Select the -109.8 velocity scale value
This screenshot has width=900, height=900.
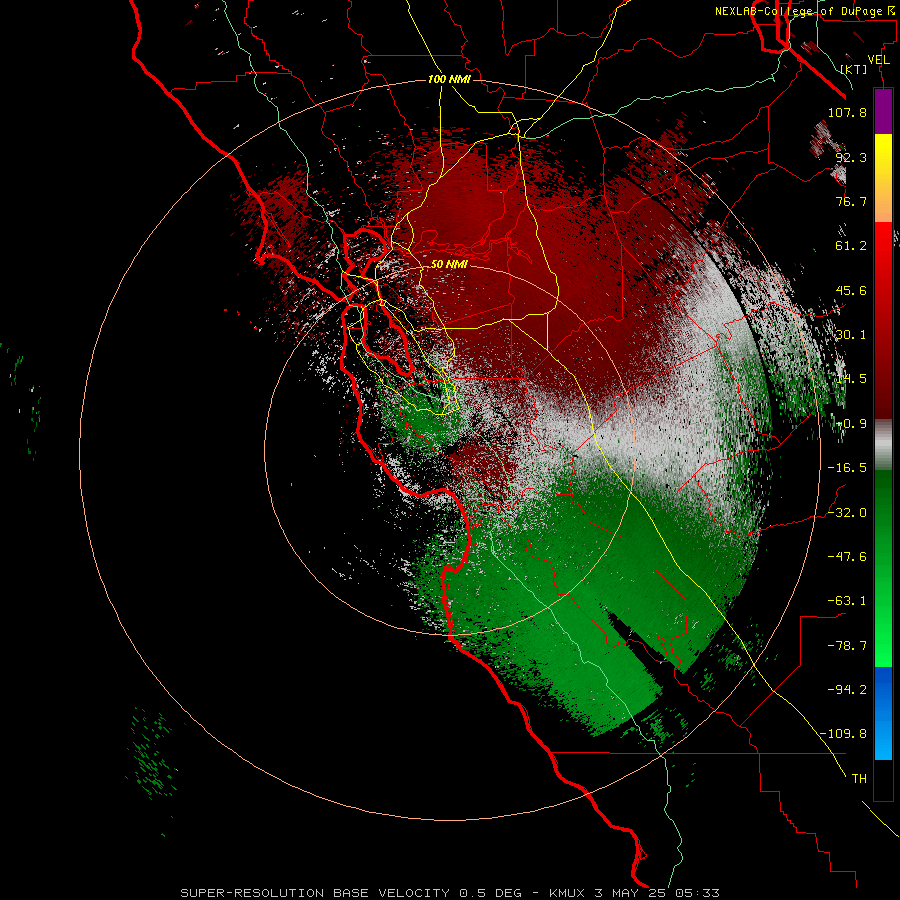pos(844,734)
